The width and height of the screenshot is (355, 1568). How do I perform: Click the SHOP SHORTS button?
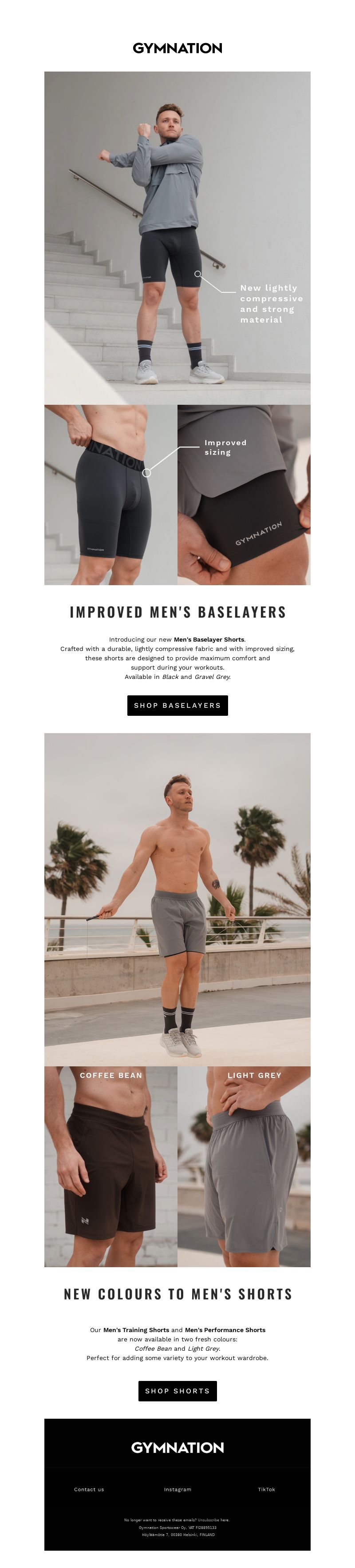tap(177, 1391)
